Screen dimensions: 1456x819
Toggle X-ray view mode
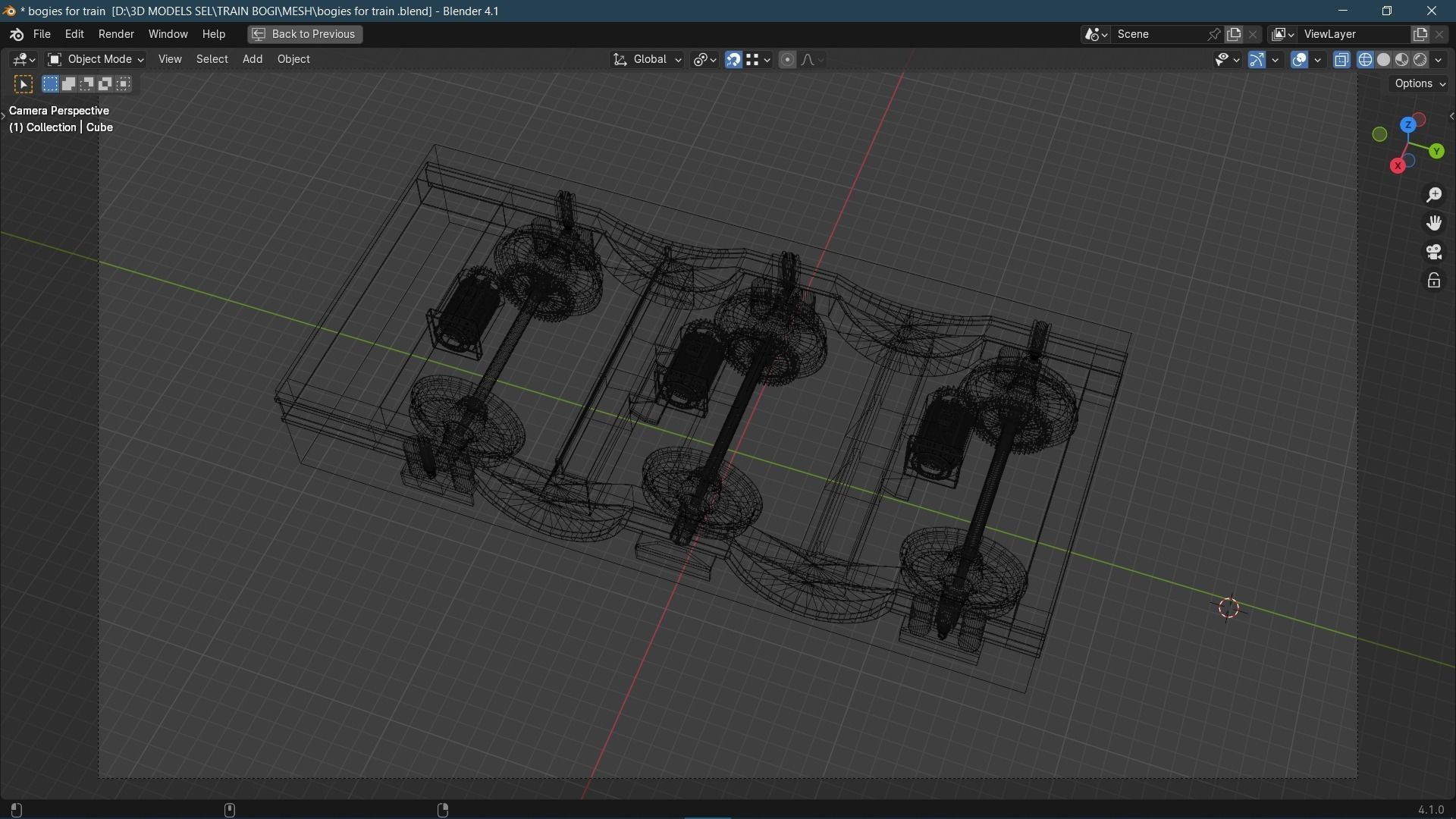pyautogui.click(x=1341, y=59)
